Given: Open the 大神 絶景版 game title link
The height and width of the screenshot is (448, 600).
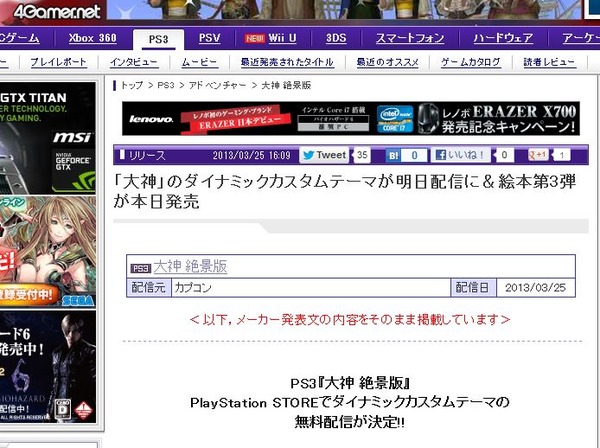Looking at the screenshot, I should 190,266.
